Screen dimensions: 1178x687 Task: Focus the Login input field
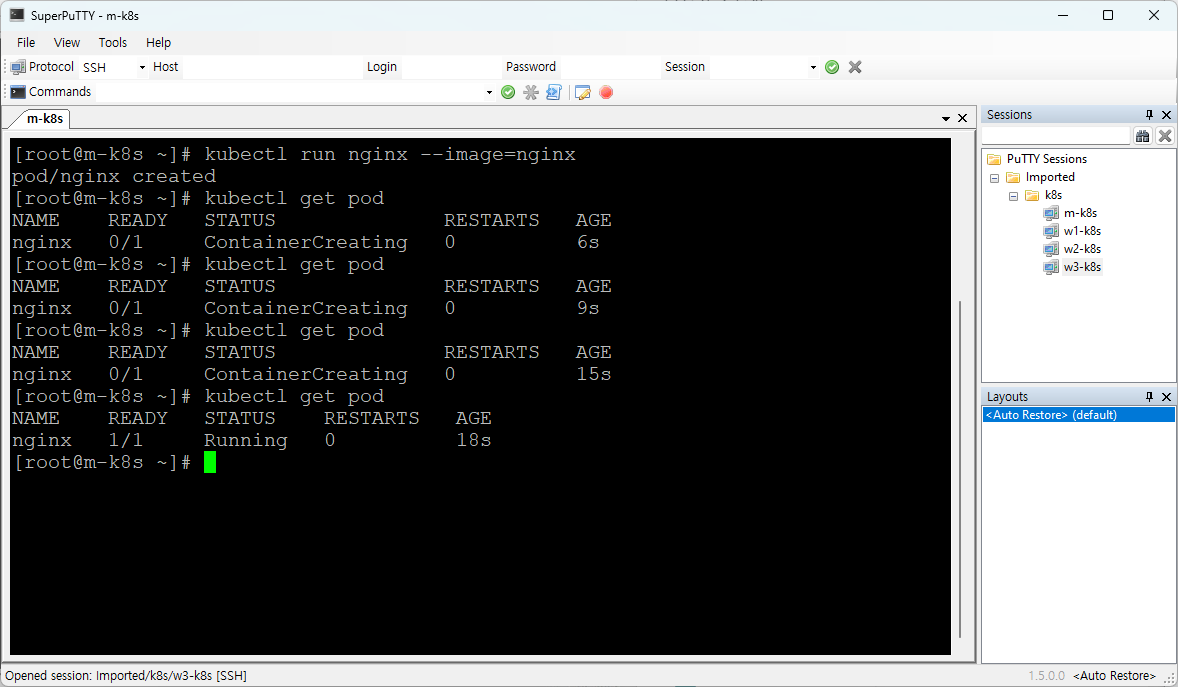[450, 67]
